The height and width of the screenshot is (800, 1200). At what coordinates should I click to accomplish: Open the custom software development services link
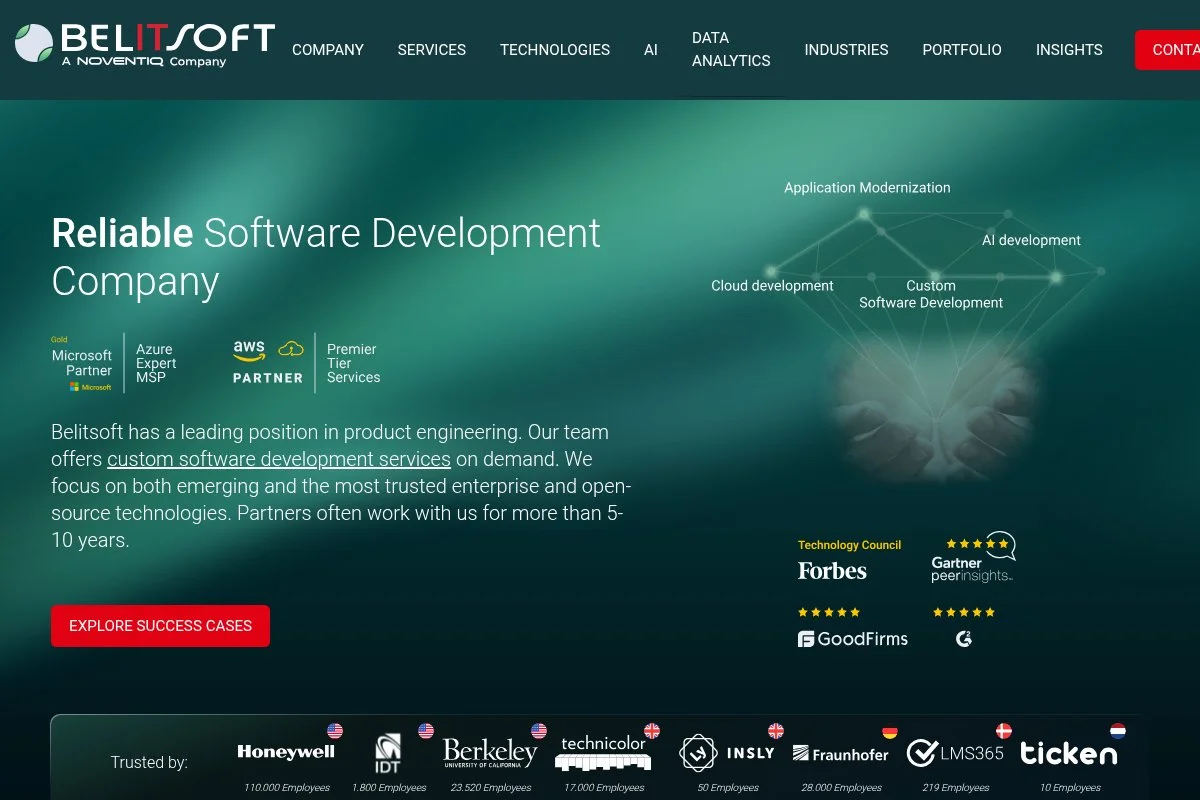point(278,459)
